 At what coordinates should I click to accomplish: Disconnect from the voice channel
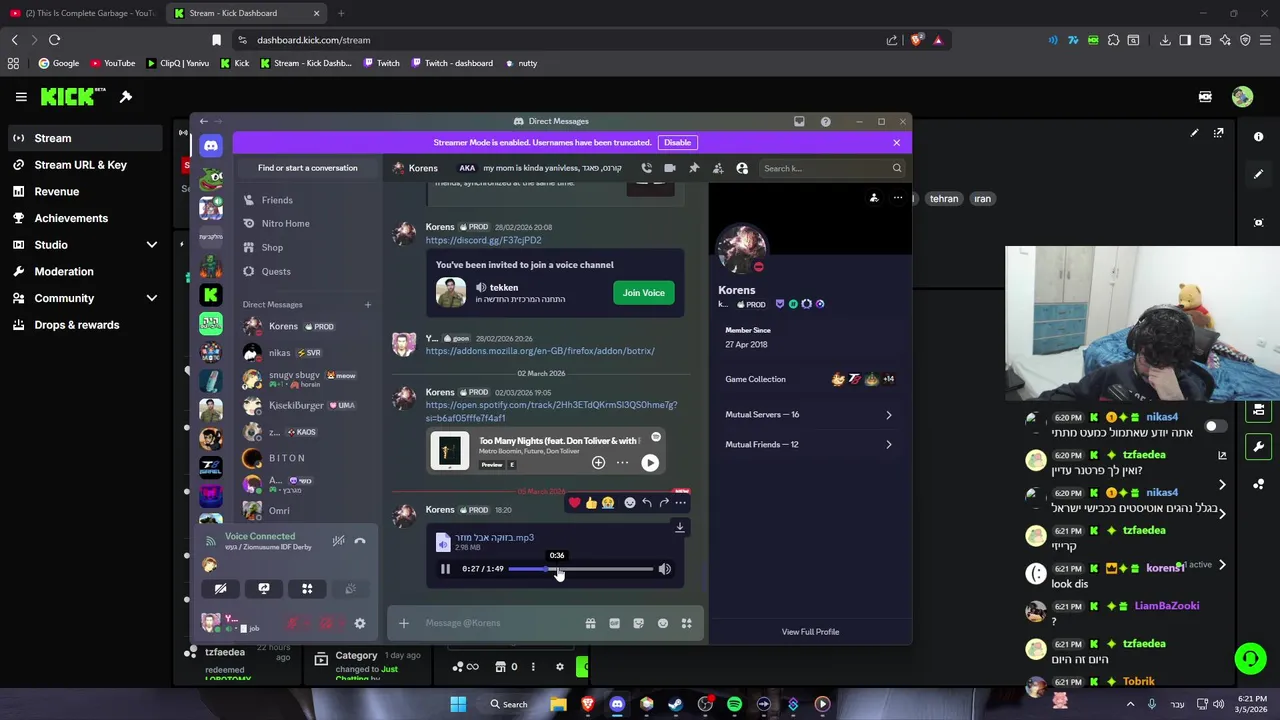click(360, 541)
